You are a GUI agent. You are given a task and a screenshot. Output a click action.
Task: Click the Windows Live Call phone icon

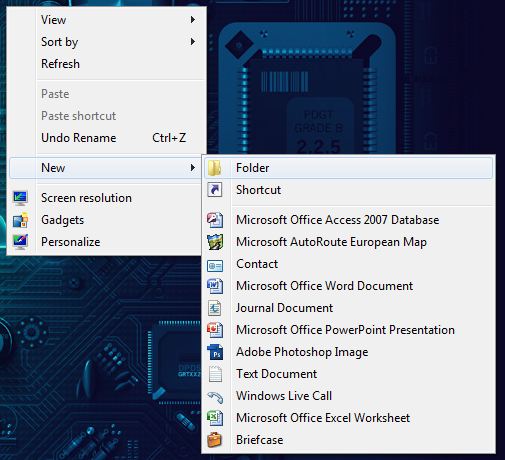[x=215, y=397]
